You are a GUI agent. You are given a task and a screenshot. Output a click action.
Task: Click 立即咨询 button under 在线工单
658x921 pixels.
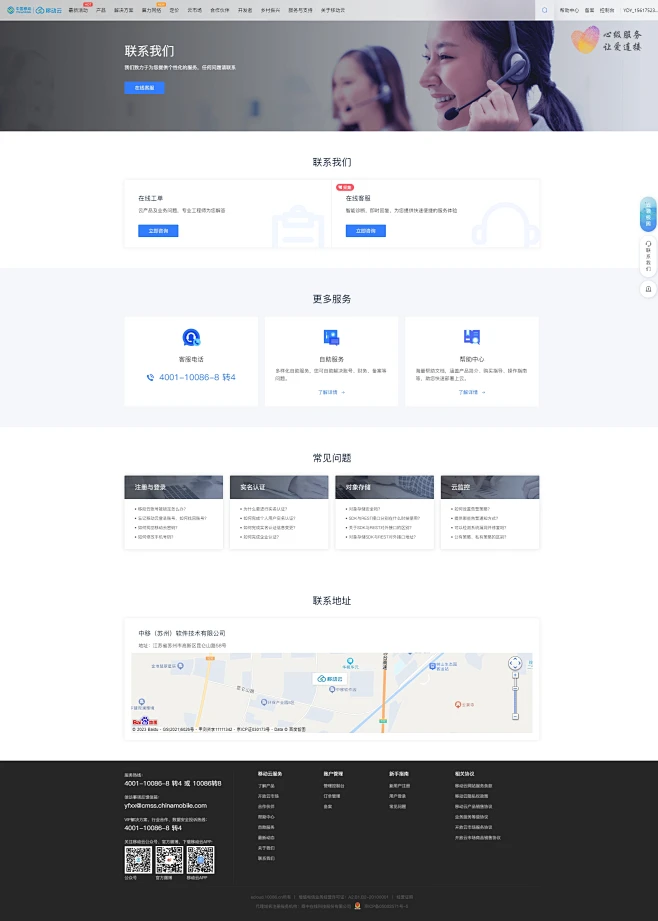(x=157, y=231)
